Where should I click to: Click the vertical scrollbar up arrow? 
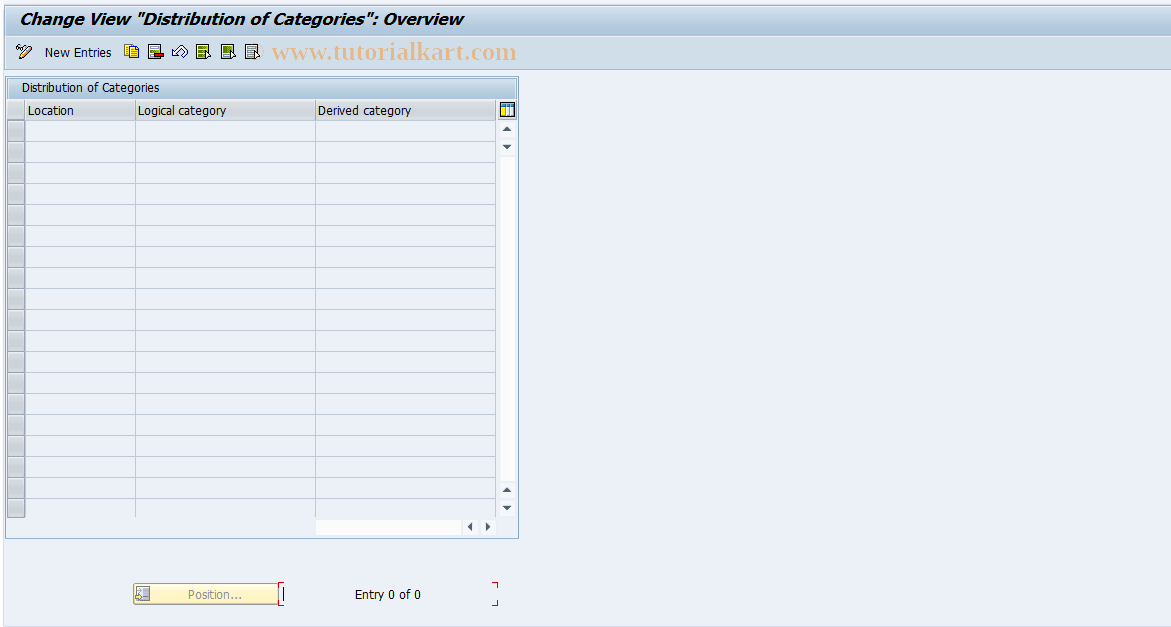point(507,128)
